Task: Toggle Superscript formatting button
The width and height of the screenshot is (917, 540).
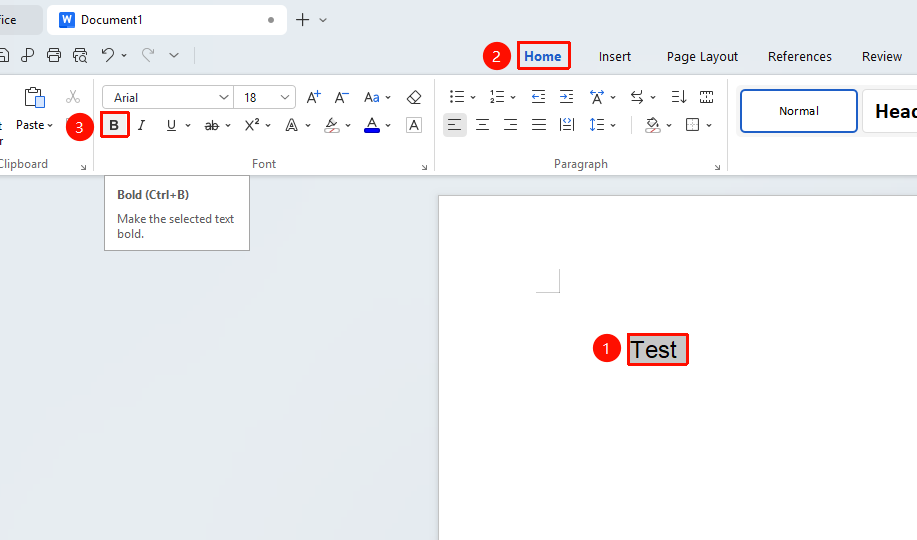Action: click(252, 125)
